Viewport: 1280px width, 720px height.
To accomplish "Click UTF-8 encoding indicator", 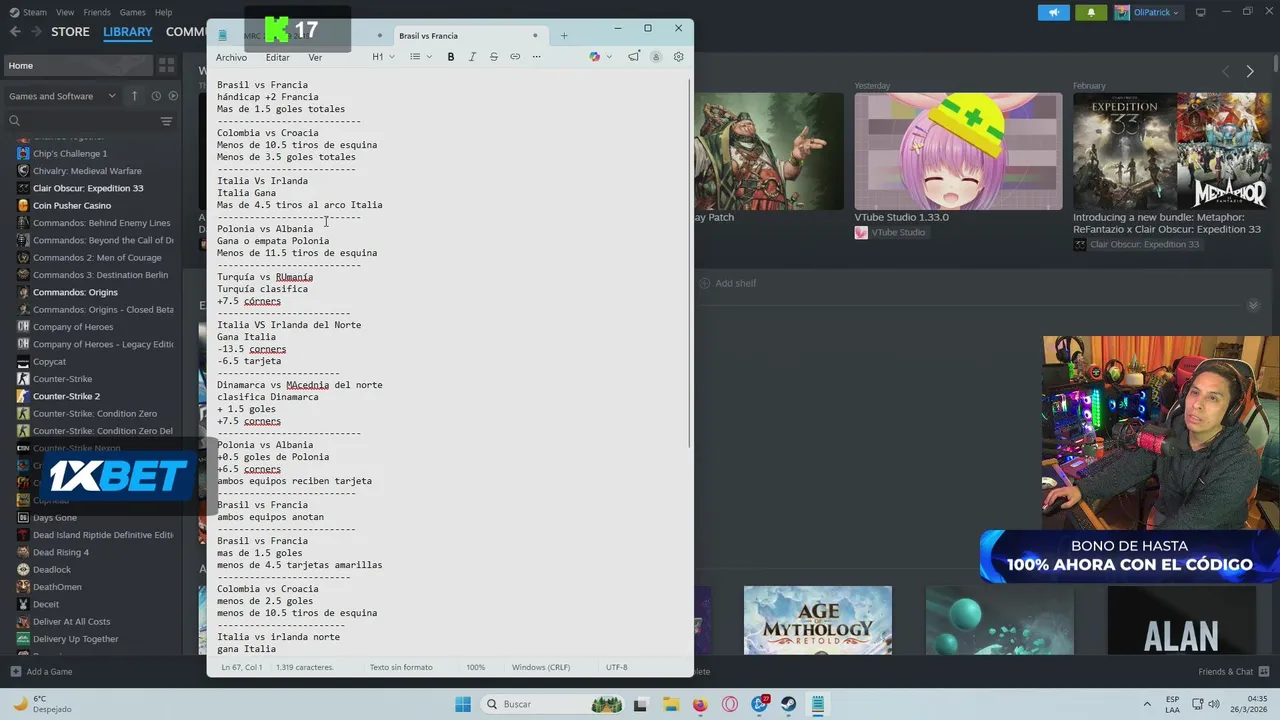I will click(x=616, y=667).
